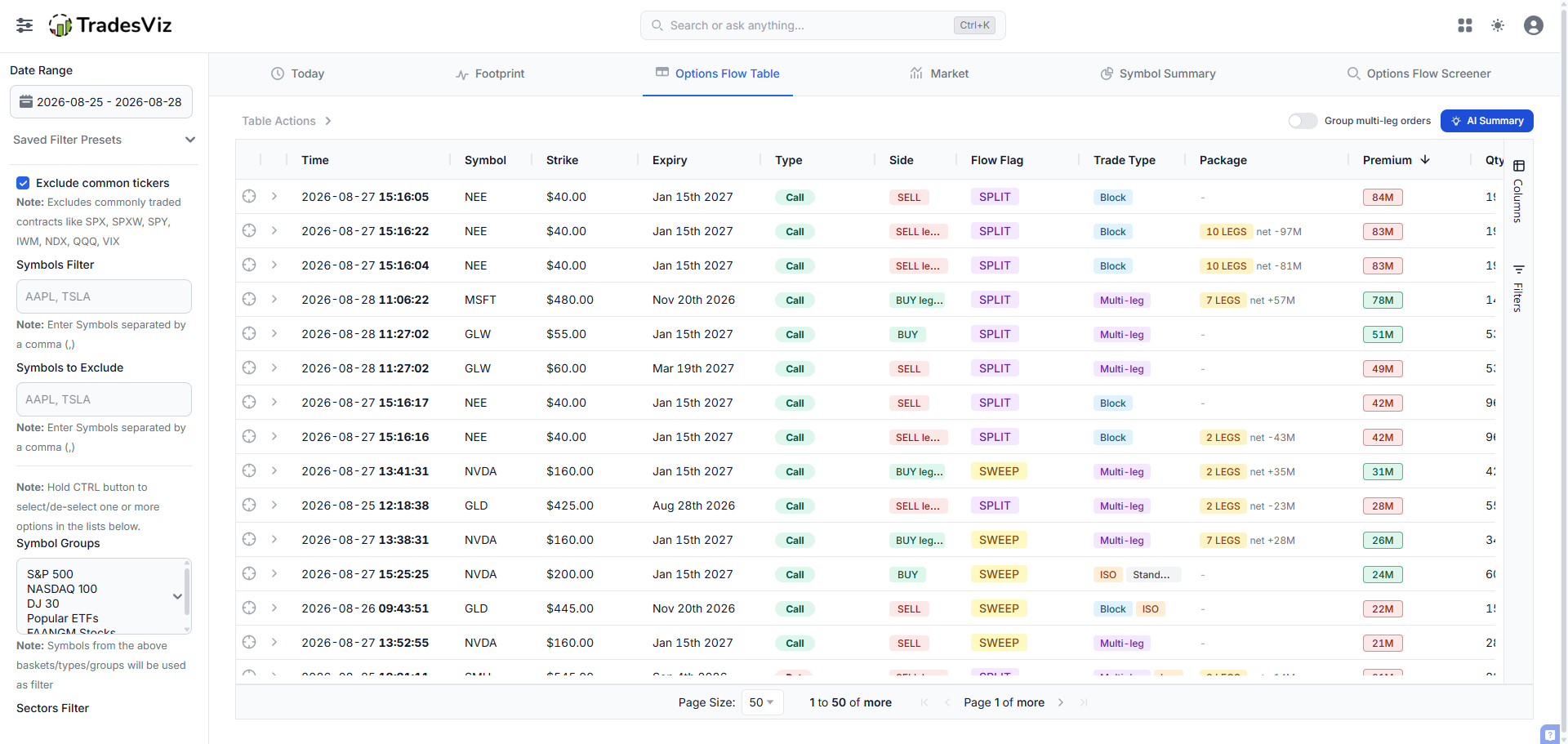Click the calendar icon in Date Range
Image resolution: width=1568 pixels, height=744 pixels.
tap(26, 101)
